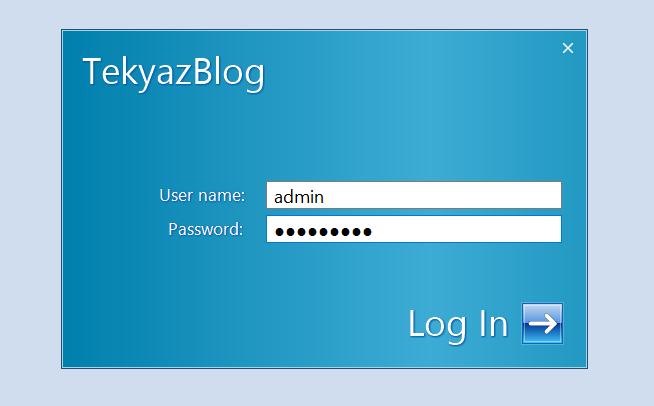Close the TekyazBlog login dialog
This screenshot has width=654, height=406.
(568, 48)
